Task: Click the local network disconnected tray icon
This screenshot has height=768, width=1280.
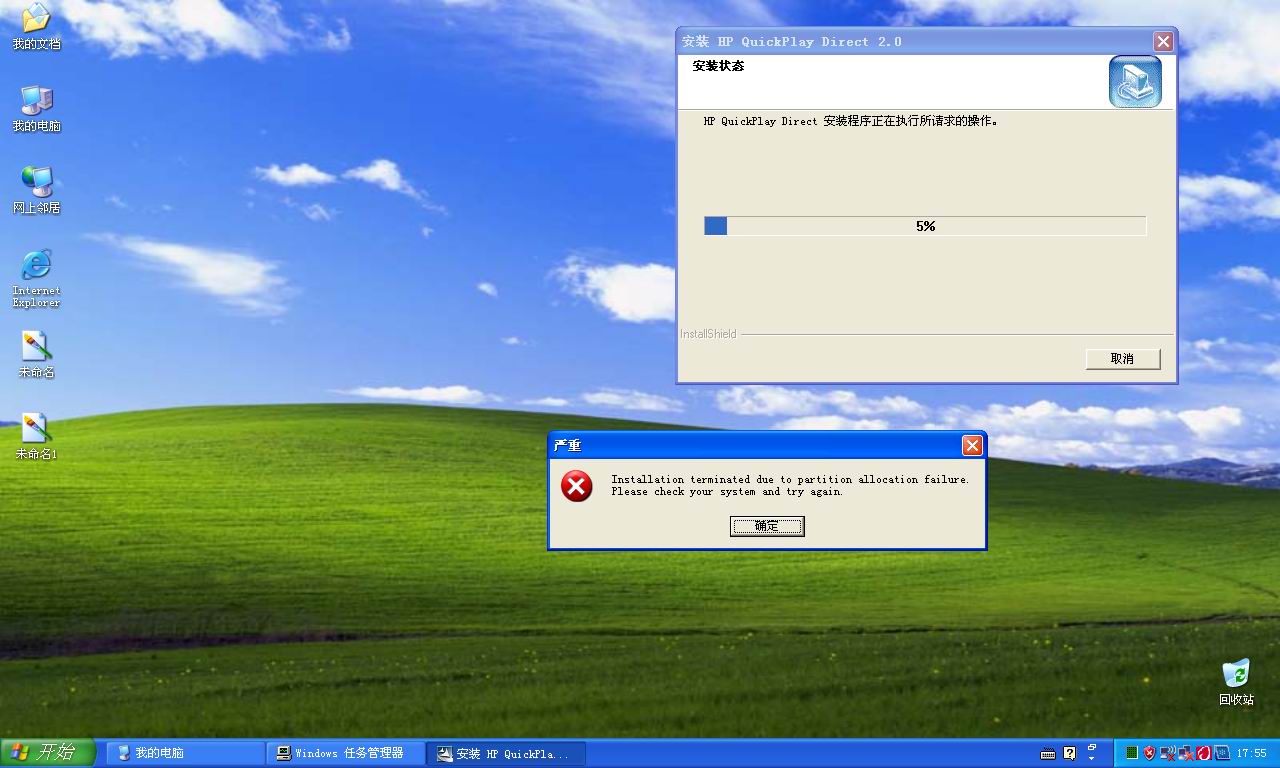Action: pyautogui.click(x=1186, y=753)
